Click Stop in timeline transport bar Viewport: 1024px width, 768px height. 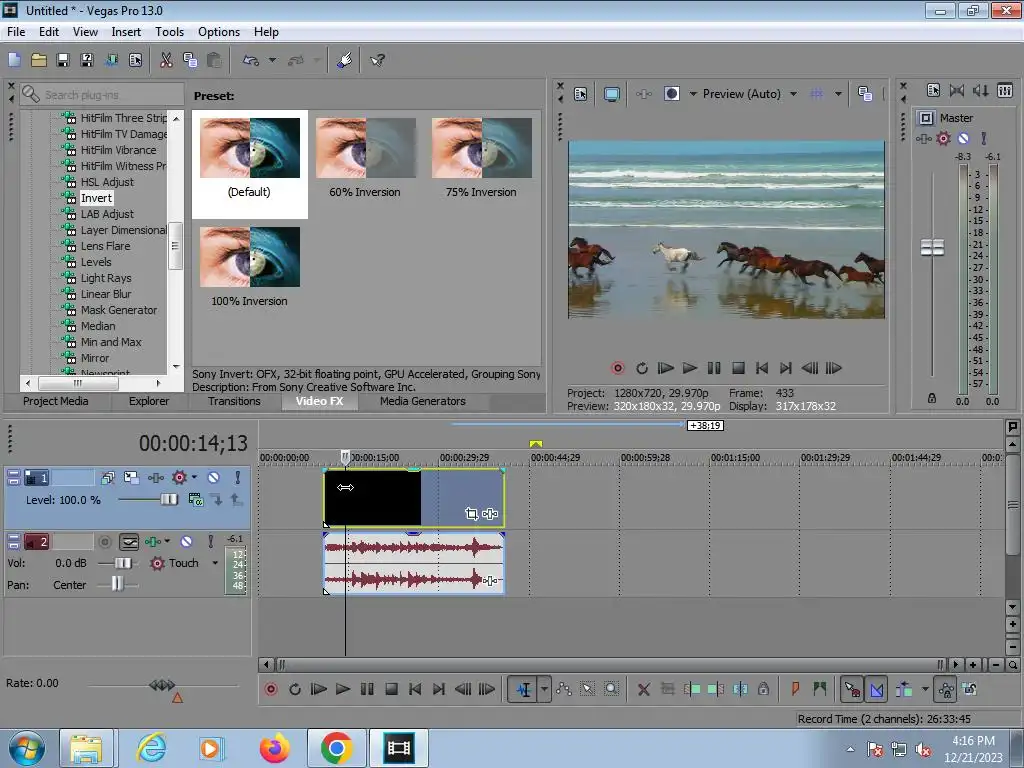coord(391,689)
